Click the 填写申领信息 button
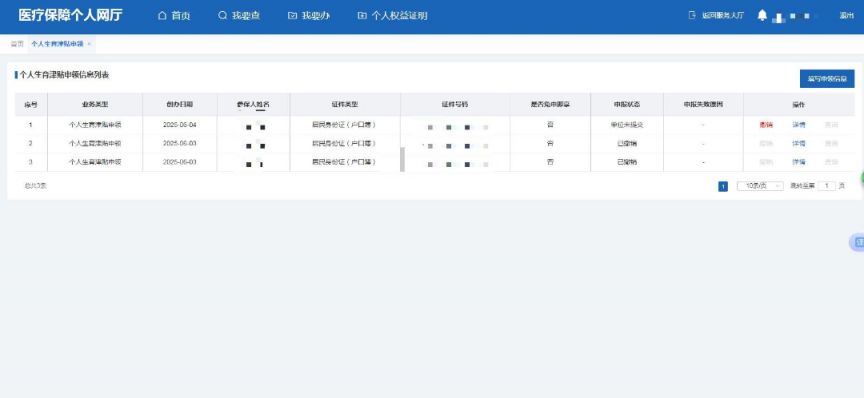Image resolution: width=864 pixels, height=398 pixels. click(827, 79)
